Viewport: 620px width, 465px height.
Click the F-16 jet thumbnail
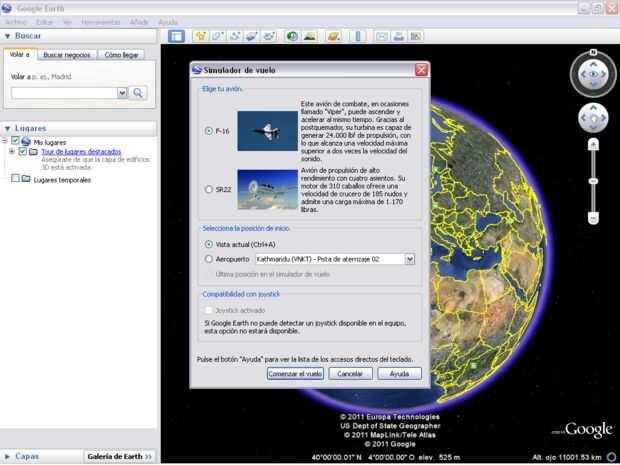267,131
